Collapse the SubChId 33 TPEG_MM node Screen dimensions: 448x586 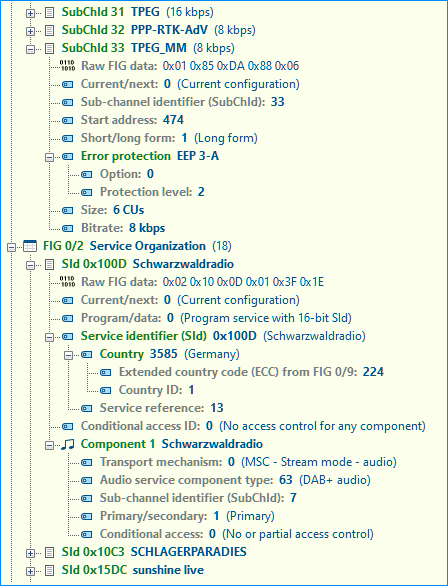point(30,49)
